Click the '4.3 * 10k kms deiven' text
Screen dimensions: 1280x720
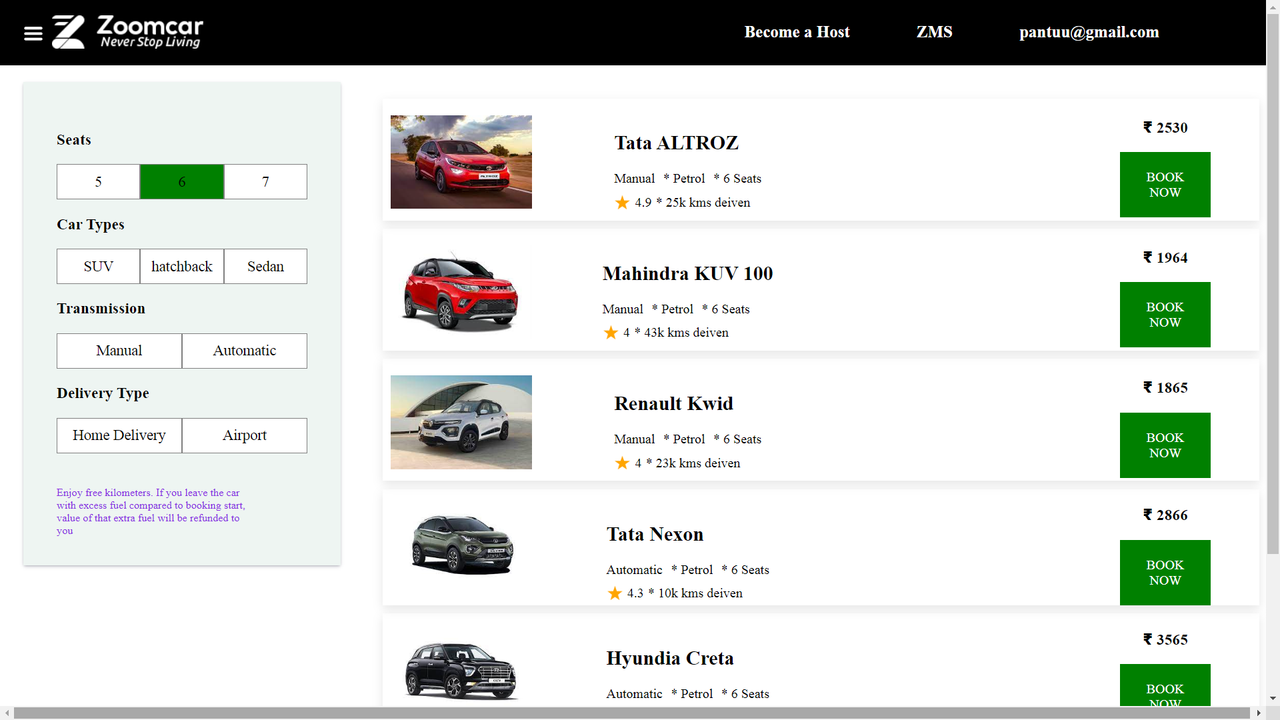click(685, 593)
